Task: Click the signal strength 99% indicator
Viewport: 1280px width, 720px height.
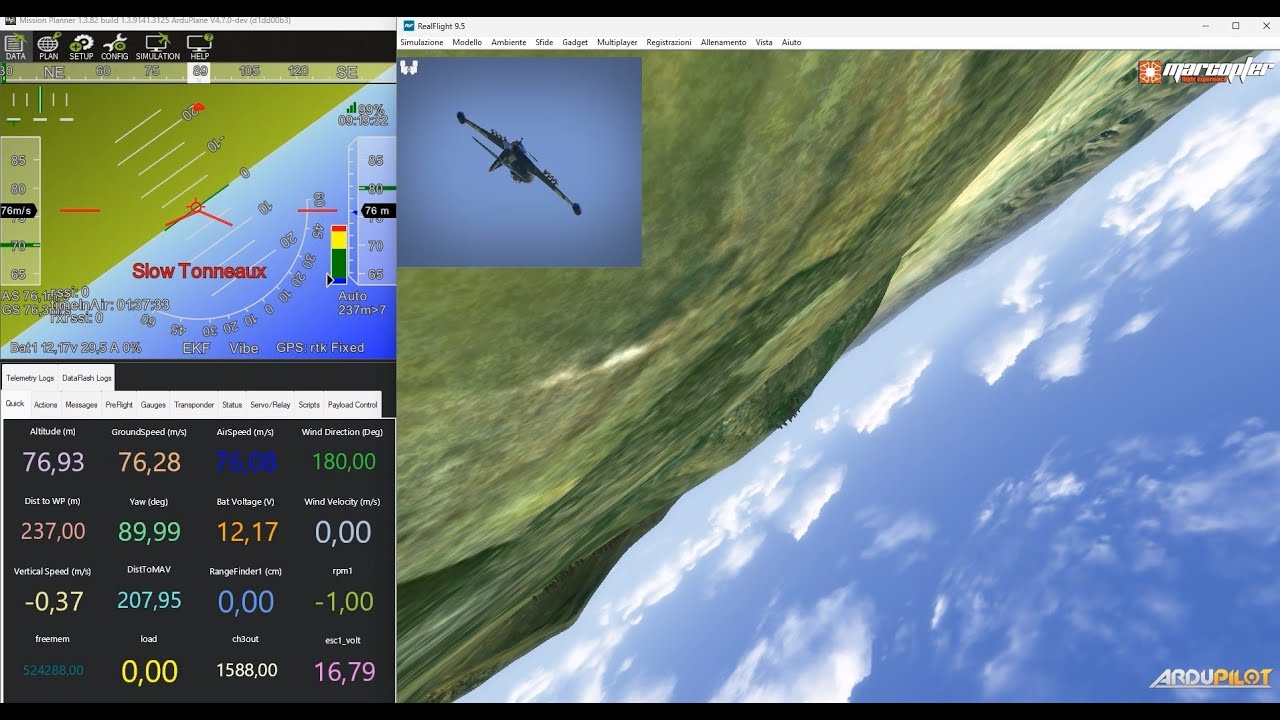Action: coord(365,109)
